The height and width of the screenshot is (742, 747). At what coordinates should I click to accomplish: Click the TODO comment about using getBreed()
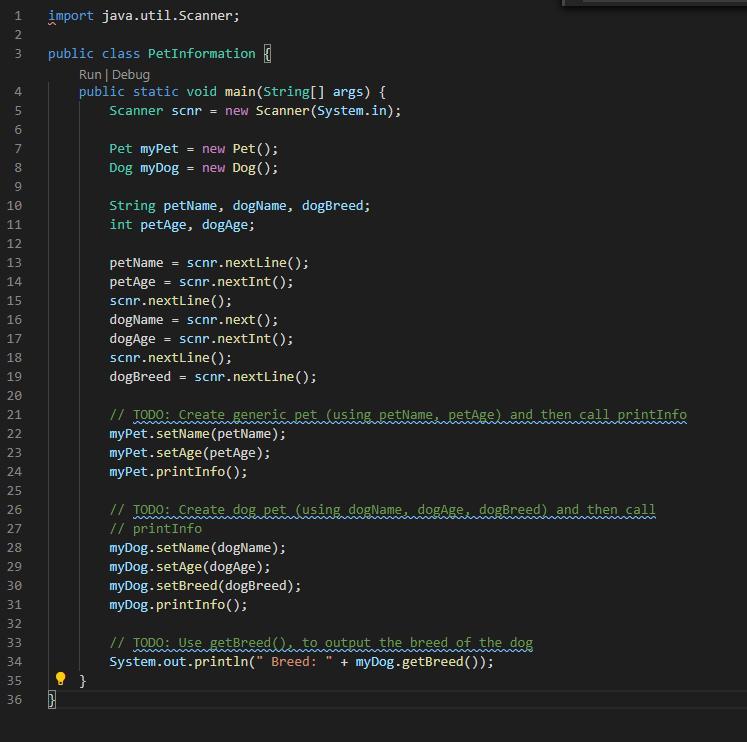tap(321, 643)
